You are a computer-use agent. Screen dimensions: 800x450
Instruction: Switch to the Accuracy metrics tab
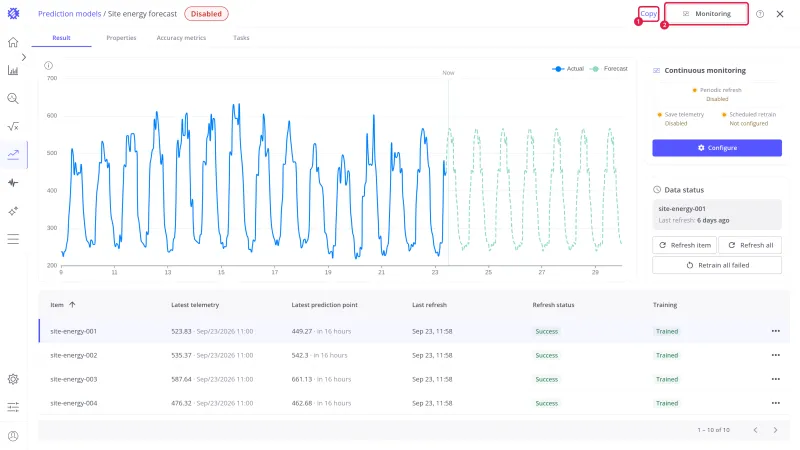pos(181,38)
